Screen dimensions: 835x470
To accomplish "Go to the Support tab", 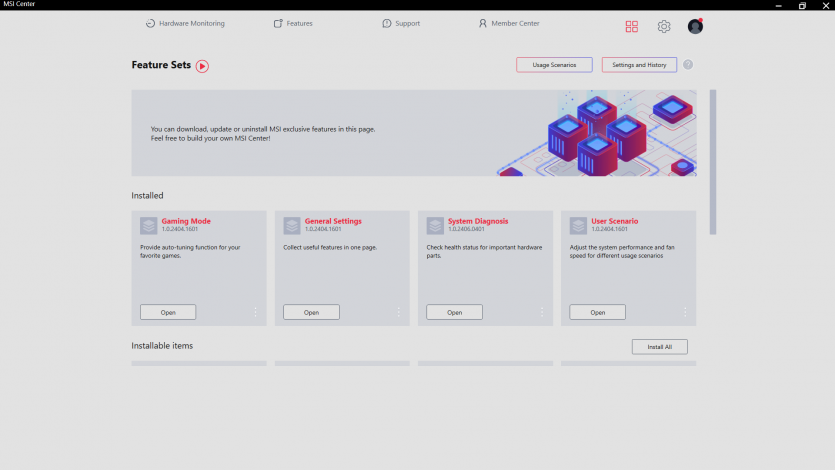I will 401,23.
